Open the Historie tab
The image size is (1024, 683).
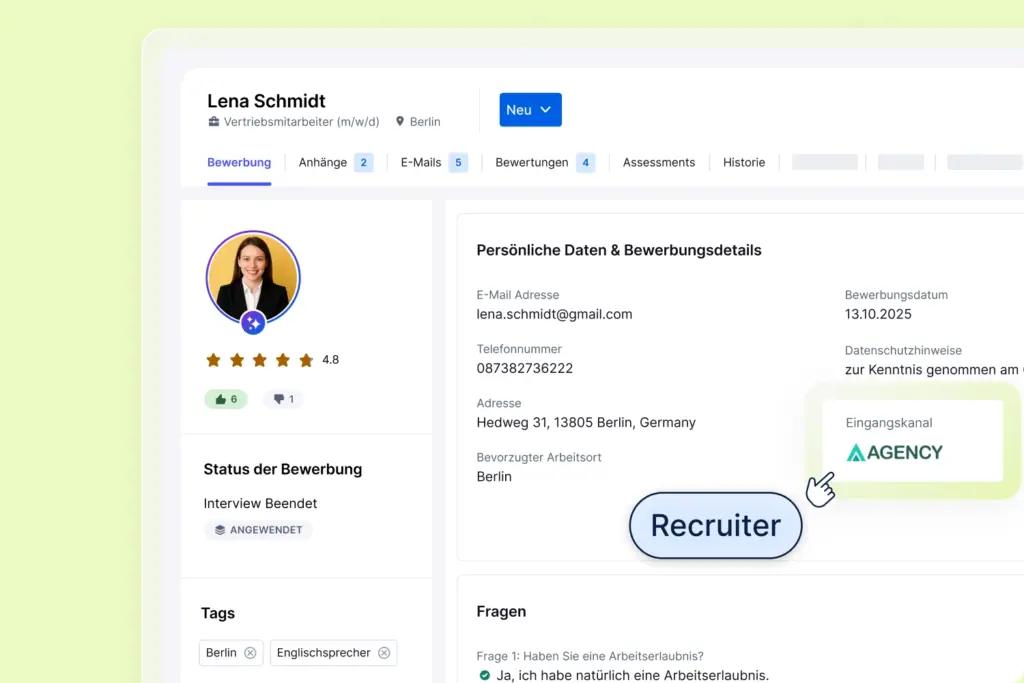pyautogui.click(x=744, y=161)
